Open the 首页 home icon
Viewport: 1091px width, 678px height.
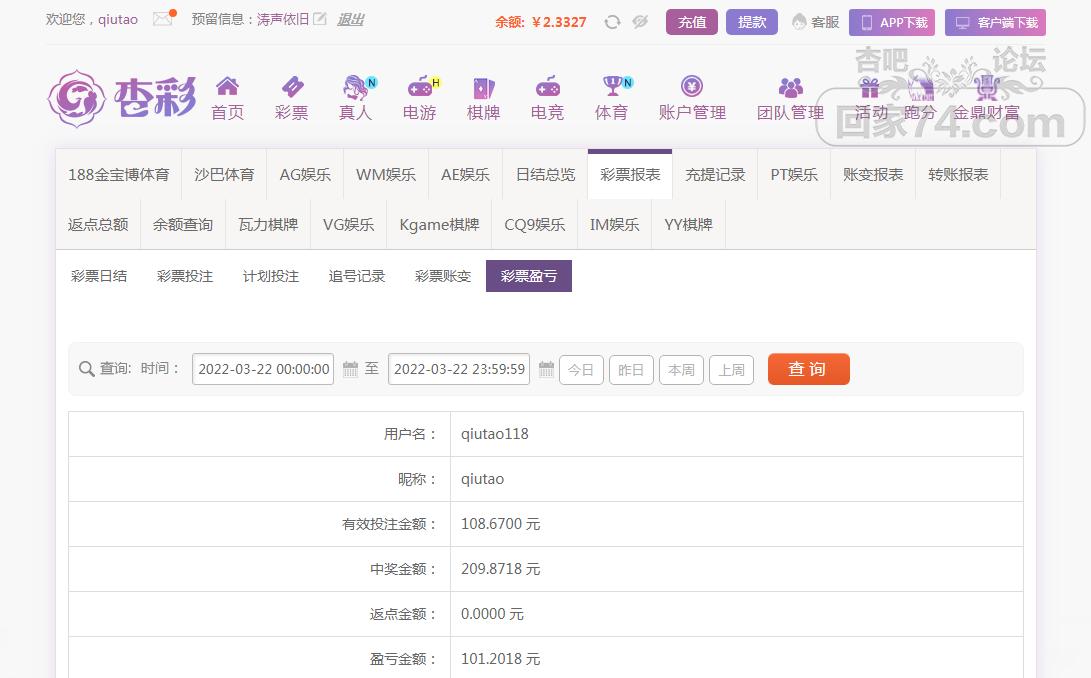[x=227, y=87]
